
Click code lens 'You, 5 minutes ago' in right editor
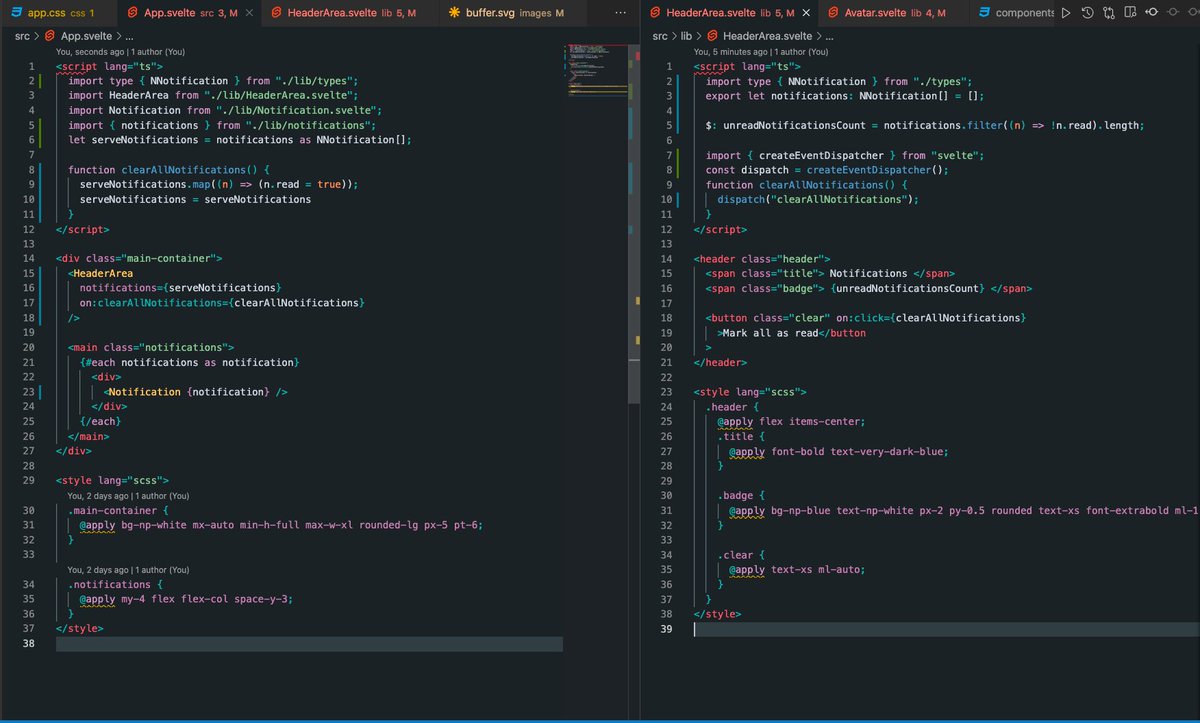(761, 52)
